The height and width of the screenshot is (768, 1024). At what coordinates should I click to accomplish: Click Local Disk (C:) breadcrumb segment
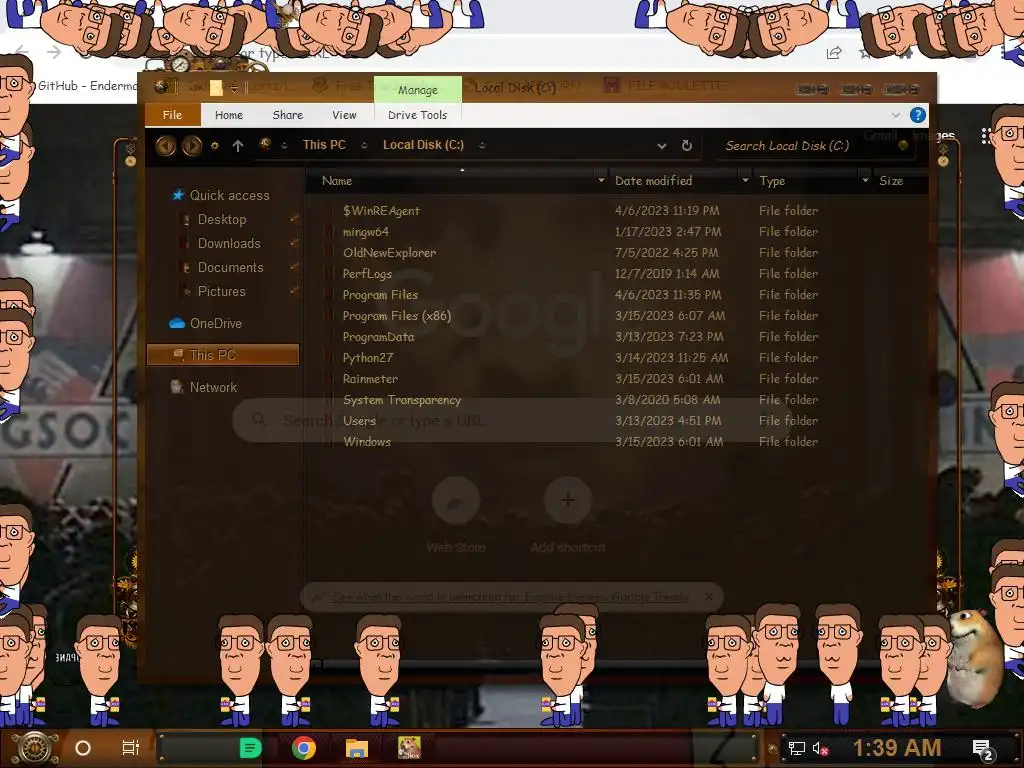(423, 145)
